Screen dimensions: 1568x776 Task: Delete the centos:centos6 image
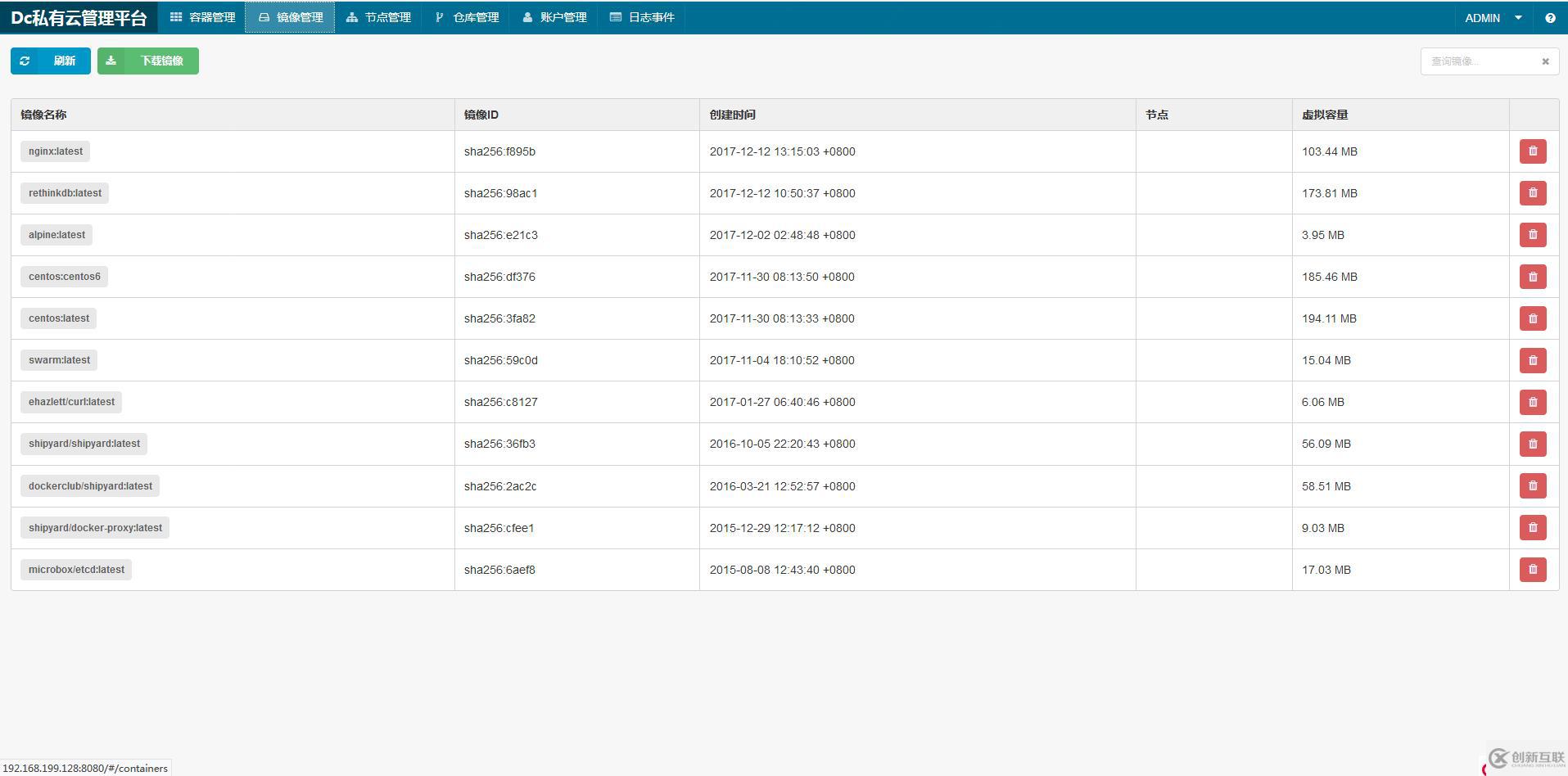click(x=1532, y=277)
